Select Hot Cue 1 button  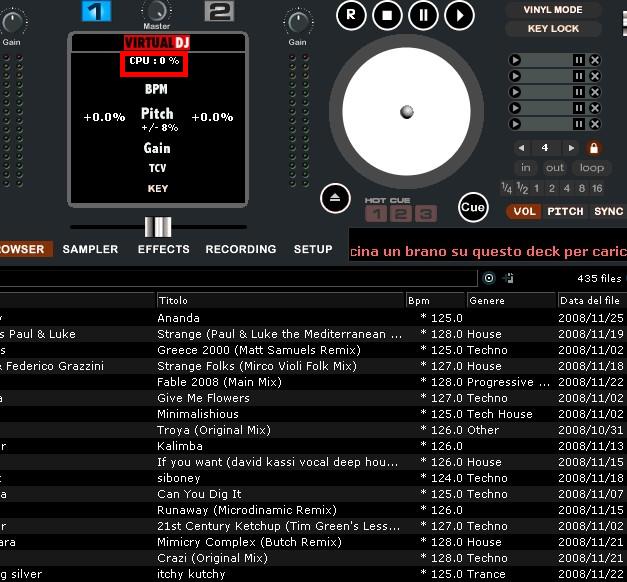pyautogui.click(x=376, y=213)
